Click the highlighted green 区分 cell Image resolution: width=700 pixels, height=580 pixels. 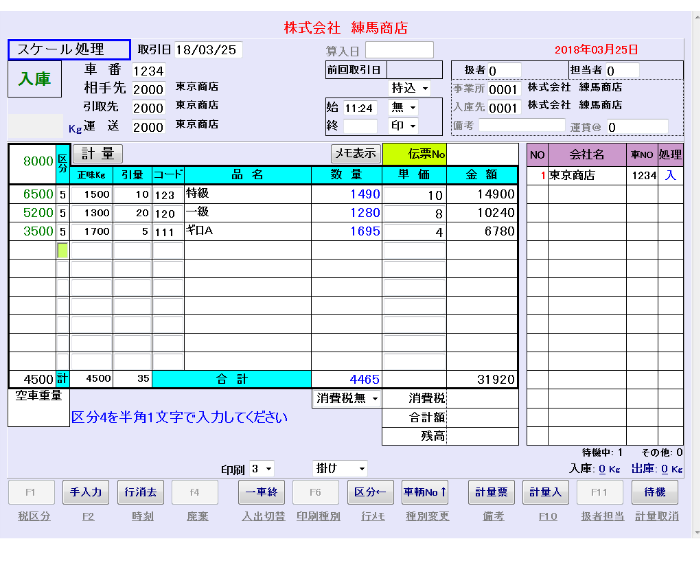[62, 250]
